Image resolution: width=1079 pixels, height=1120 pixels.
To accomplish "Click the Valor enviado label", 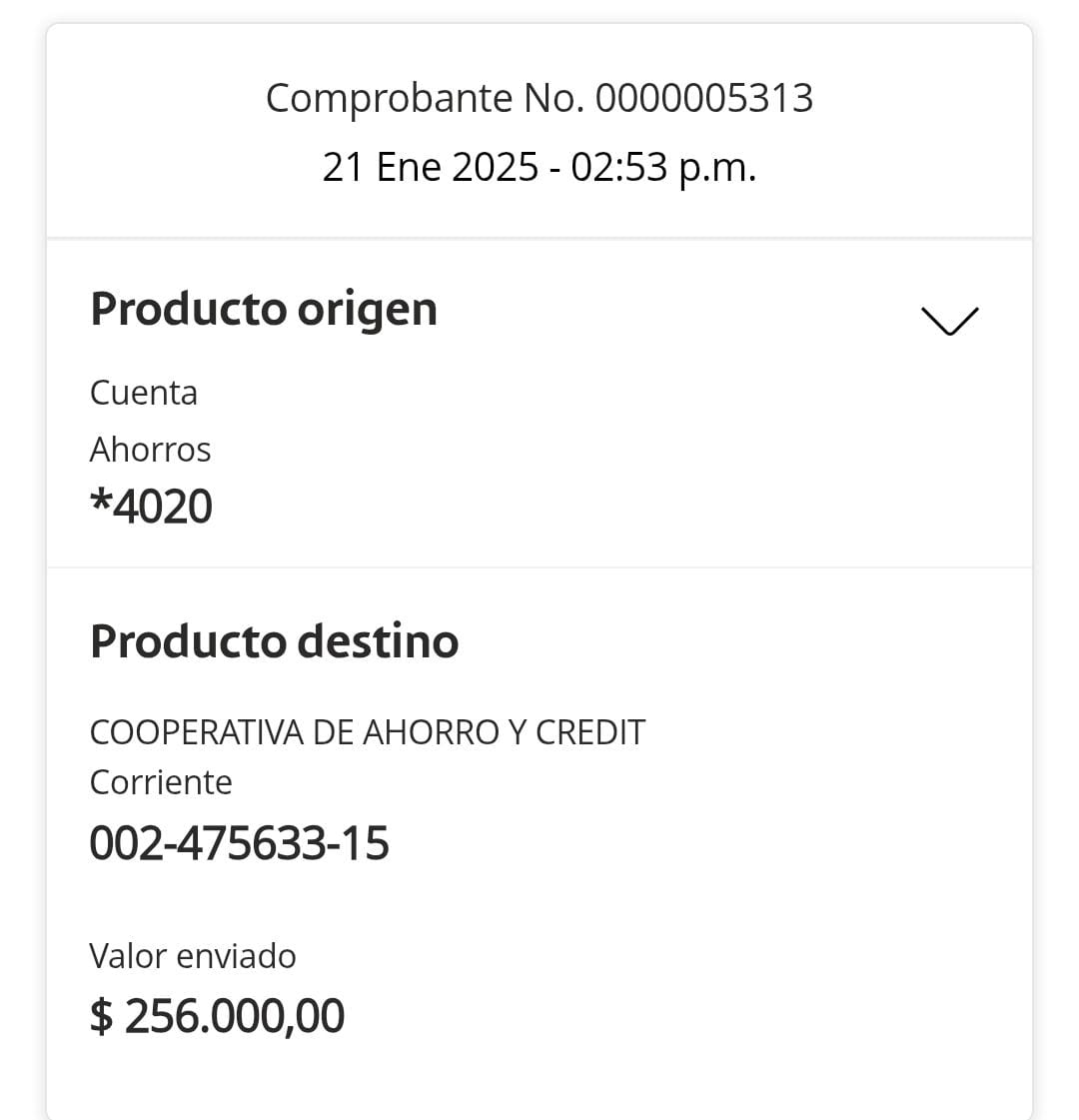I will point(193,956).
